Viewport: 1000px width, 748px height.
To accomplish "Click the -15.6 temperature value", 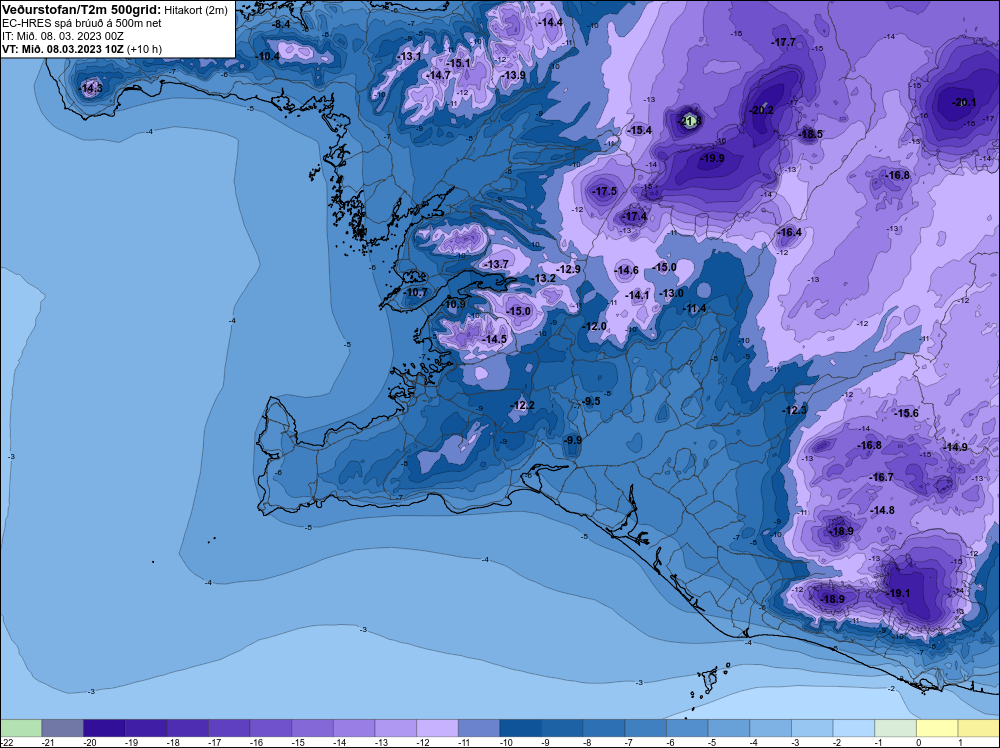I will coord(906,413).
